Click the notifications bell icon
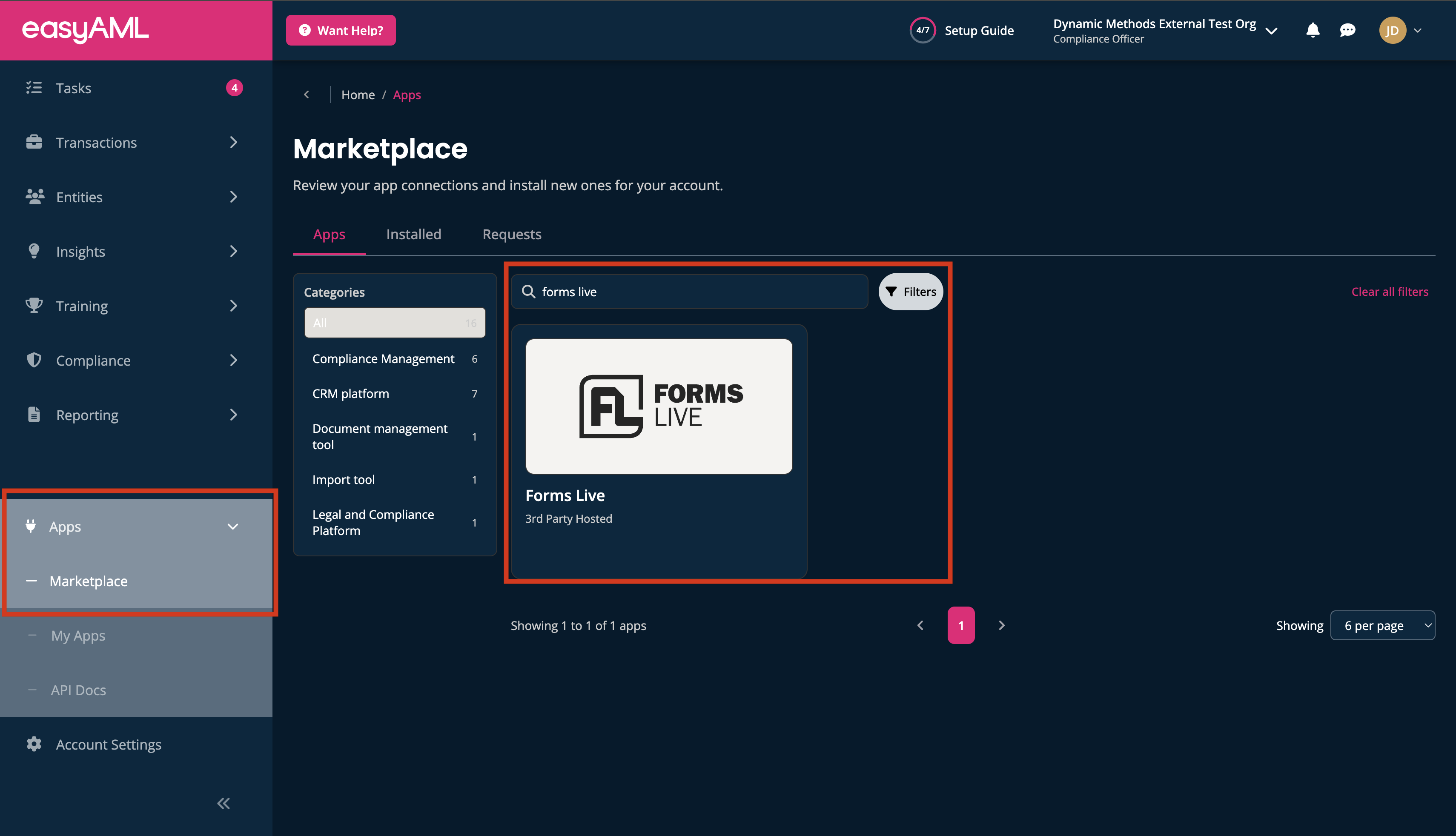1456x836 pixels. (x=1313, y=30)
